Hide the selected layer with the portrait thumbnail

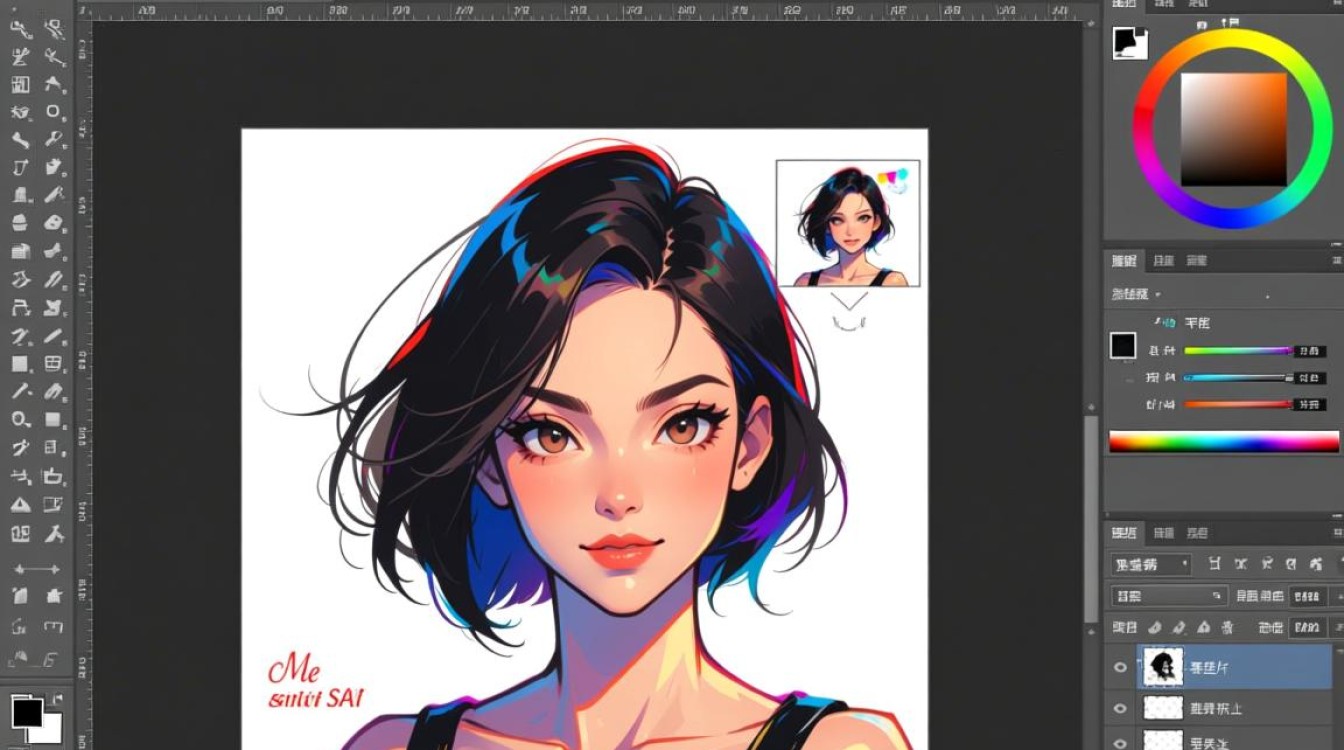click(1120, 667)
